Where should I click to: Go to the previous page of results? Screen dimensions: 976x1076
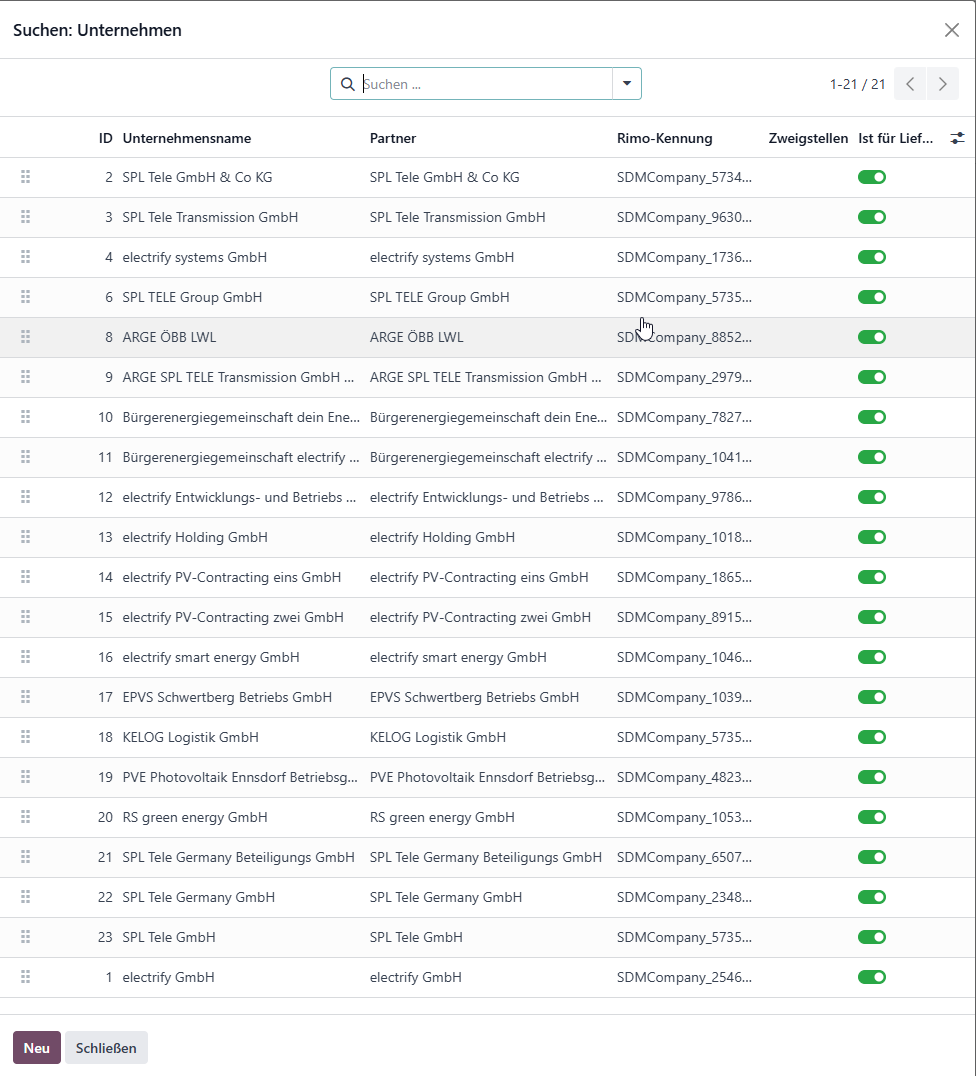click(910, 84)
